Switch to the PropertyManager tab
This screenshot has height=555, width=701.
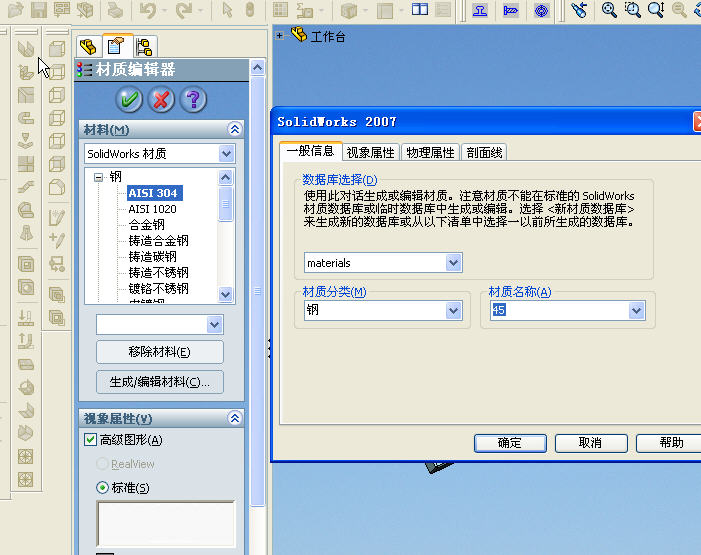117,46
